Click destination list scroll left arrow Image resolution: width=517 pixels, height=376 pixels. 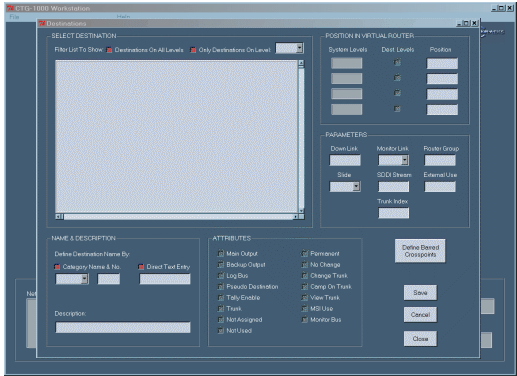coord(58,217)
